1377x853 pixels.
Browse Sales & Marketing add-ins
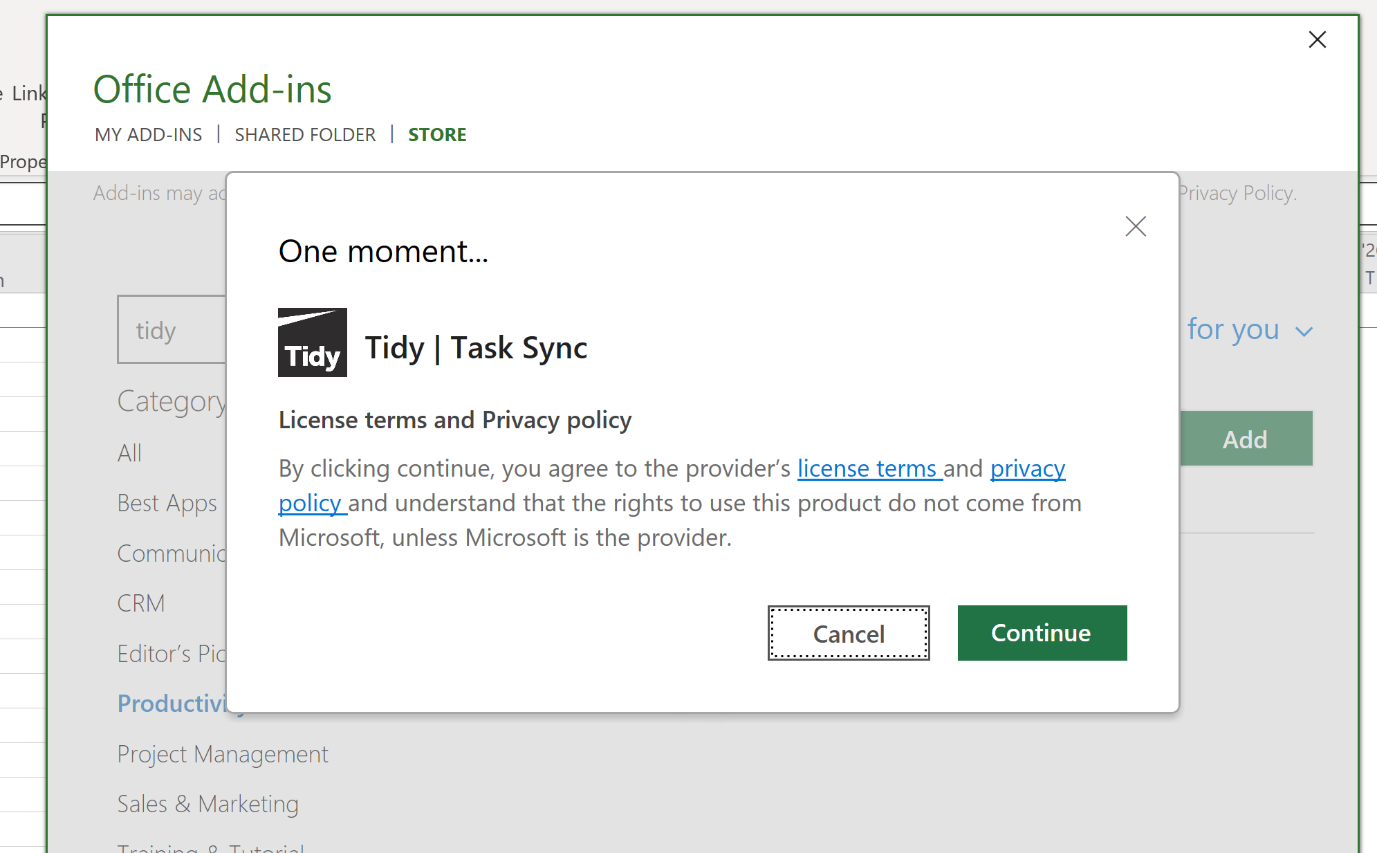pyautogui.click(x=207, y=803)
